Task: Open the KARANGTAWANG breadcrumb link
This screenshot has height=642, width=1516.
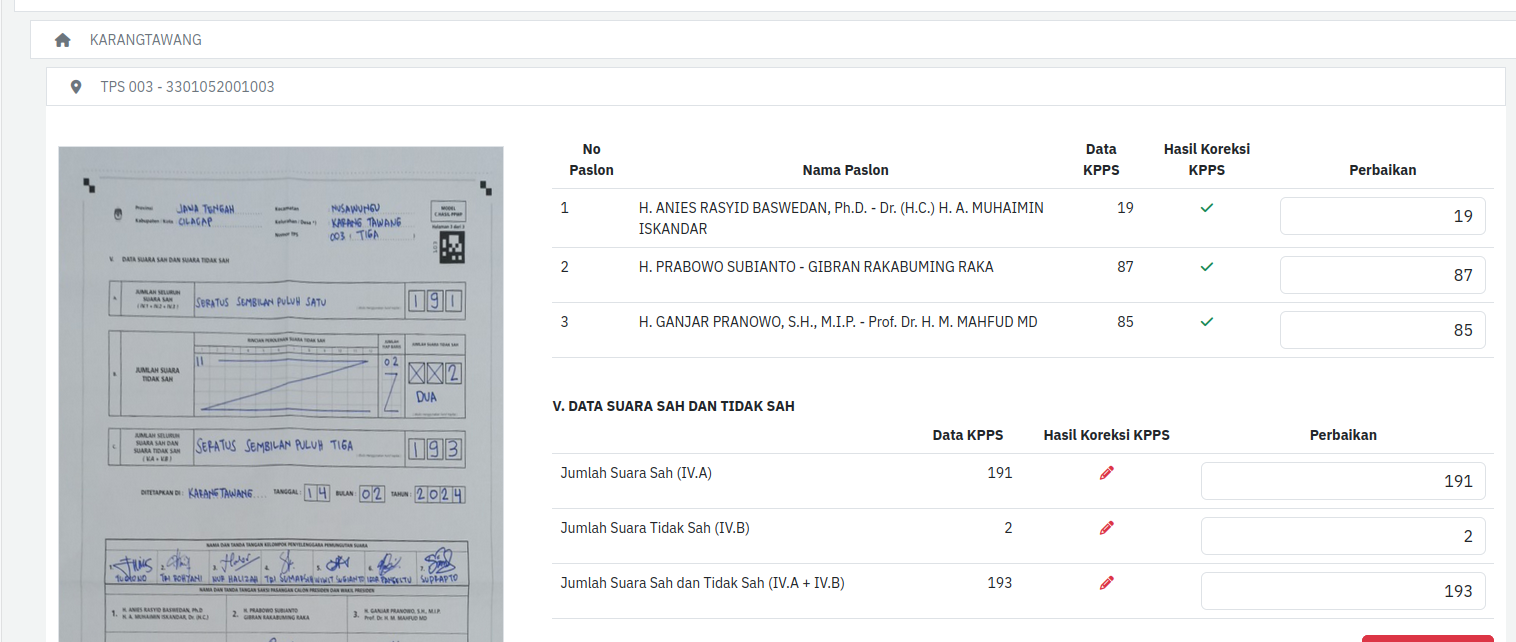Action: click(146, 40)
